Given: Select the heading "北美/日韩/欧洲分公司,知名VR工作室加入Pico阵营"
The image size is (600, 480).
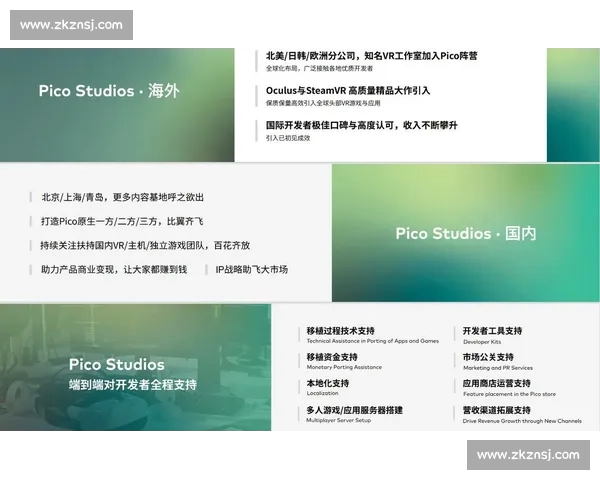Looking at the screenshot, I should (x=372, y=56).
